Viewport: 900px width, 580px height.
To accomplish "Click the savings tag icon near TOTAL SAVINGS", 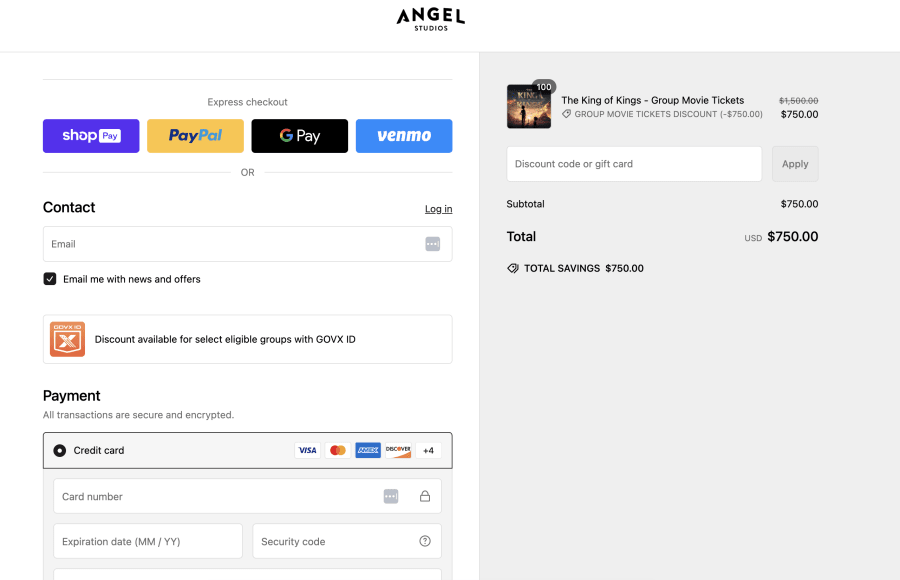I will coord(513,268).
